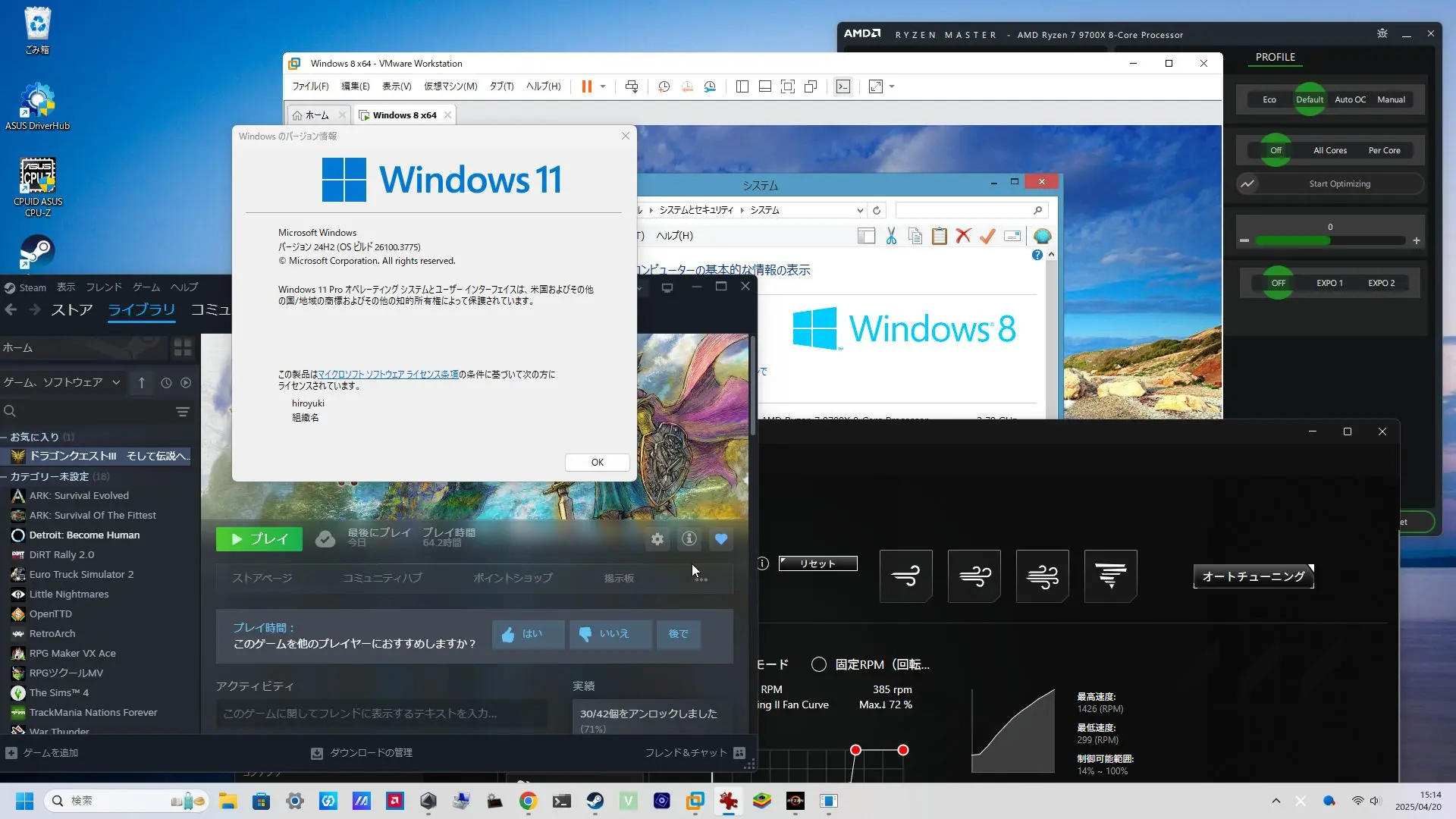Select the silent fan preset icon
1456x819 pixels.
pos(906,576)
